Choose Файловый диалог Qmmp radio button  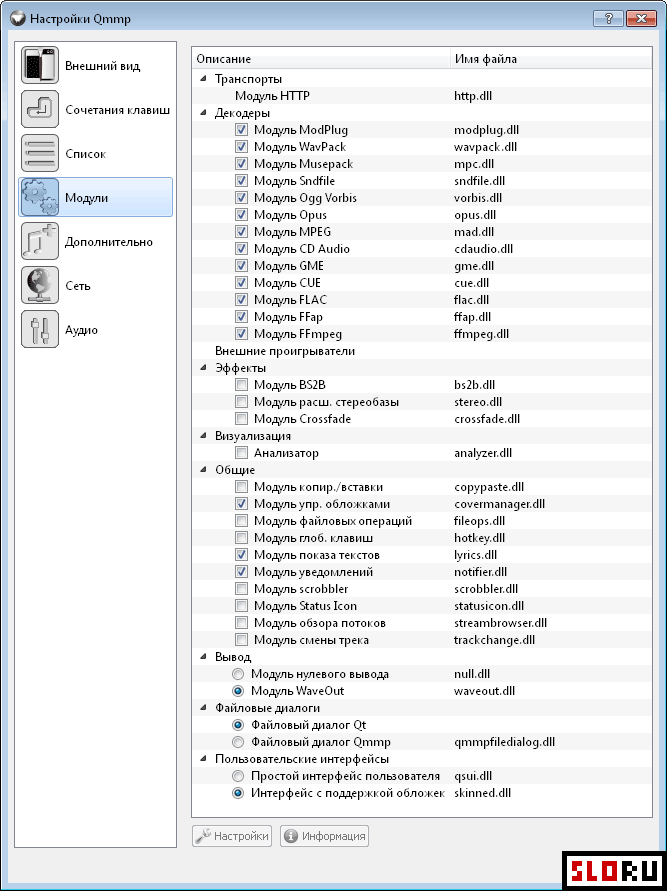(239, 742)
